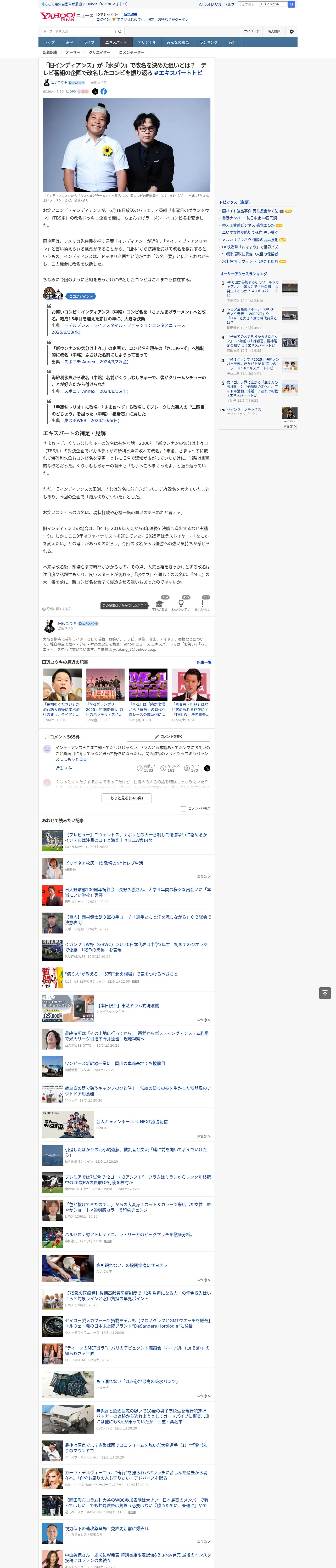The width and height of the screenshot is (336, 1568).
Task: Open the 長袖をください recent article thumbnail
Action: click(62, 684)
